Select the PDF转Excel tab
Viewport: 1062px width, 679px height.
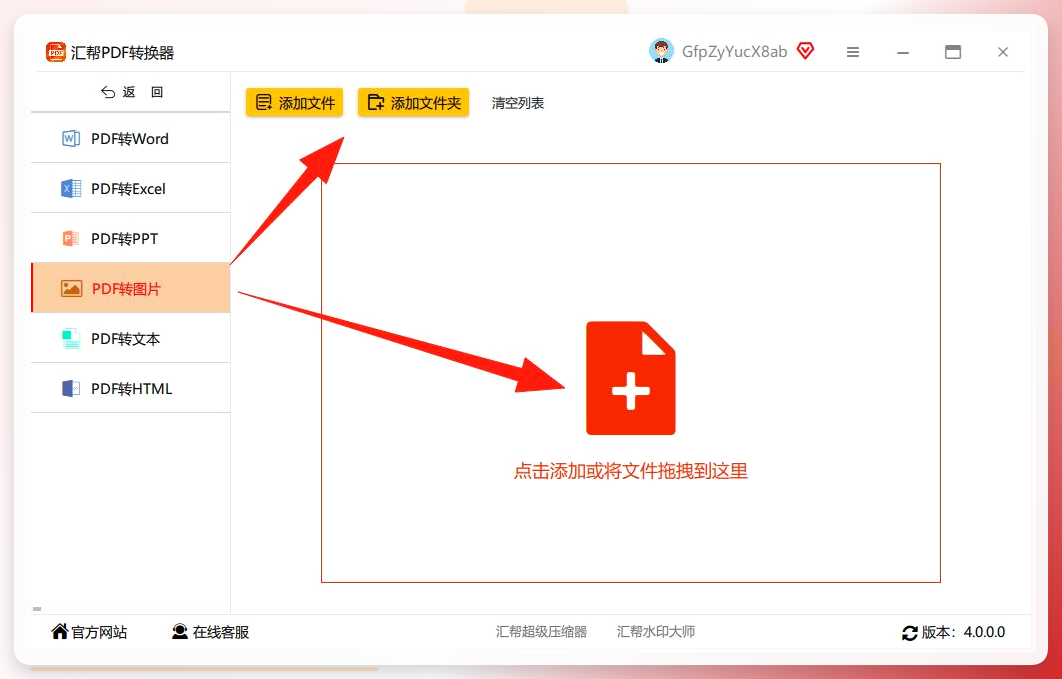tap(131, 188)
